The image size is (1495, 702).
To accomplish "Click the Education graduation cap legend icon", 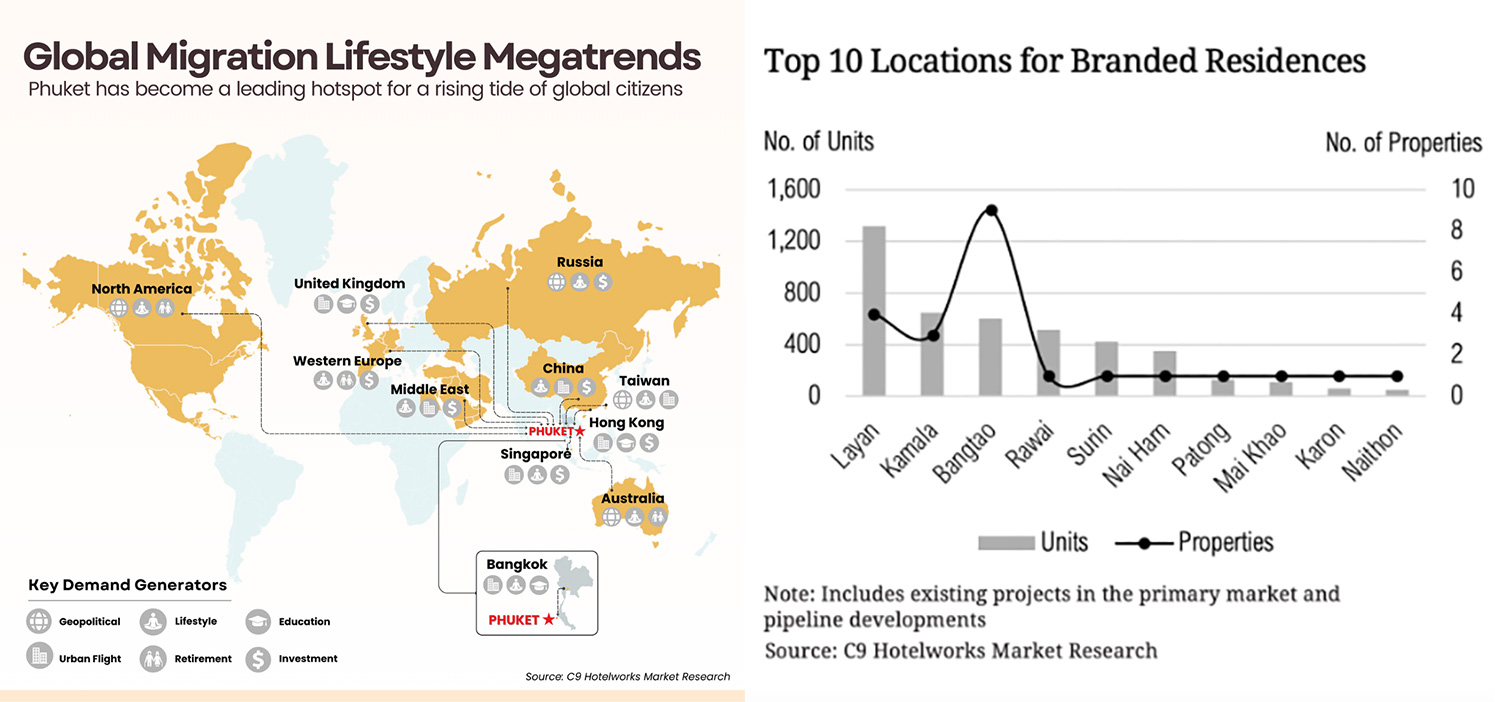I will click(258, 621).
